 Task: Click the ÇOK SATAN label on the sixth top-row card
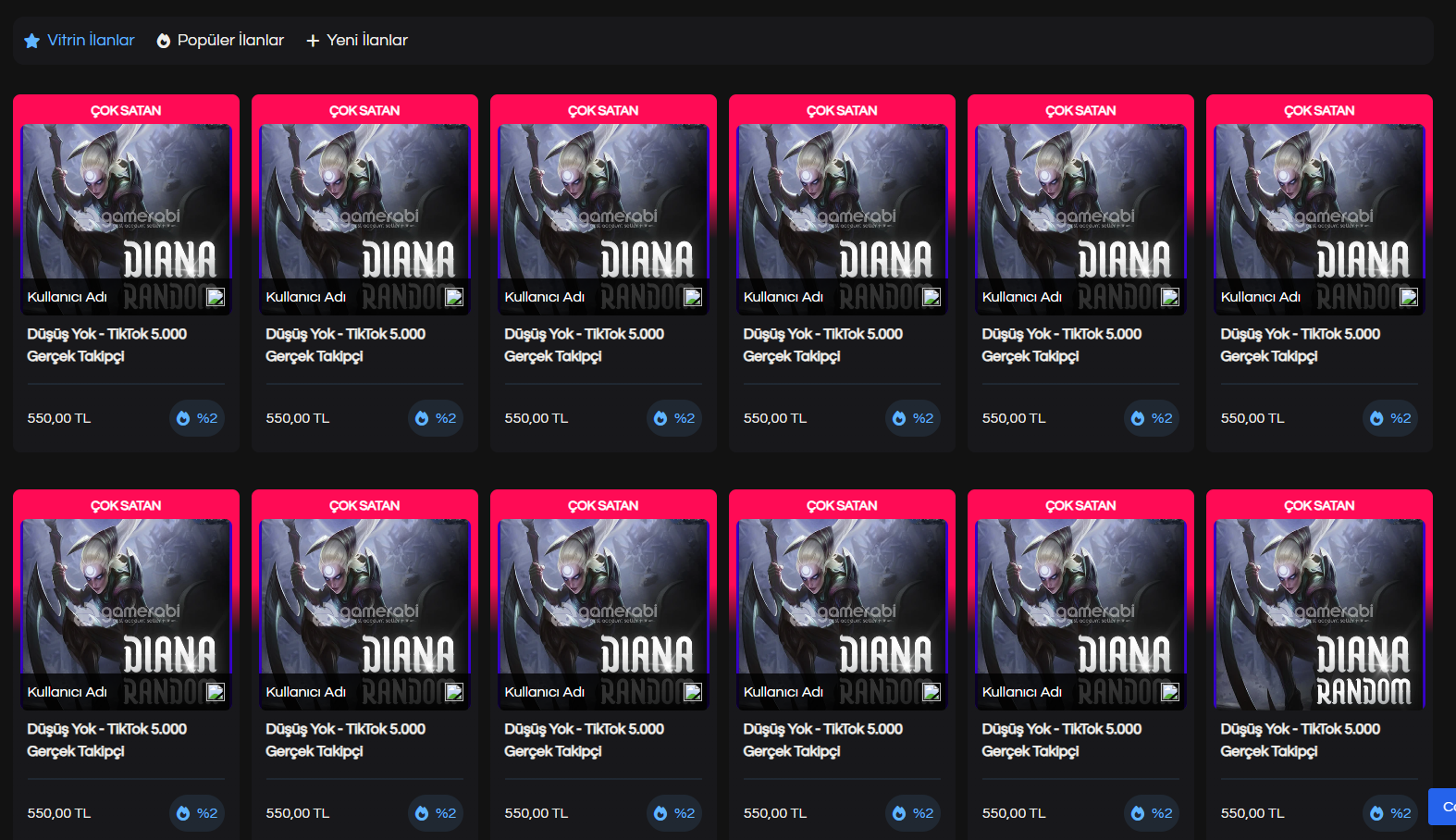pyautogui.click(x=1319, y=110)
